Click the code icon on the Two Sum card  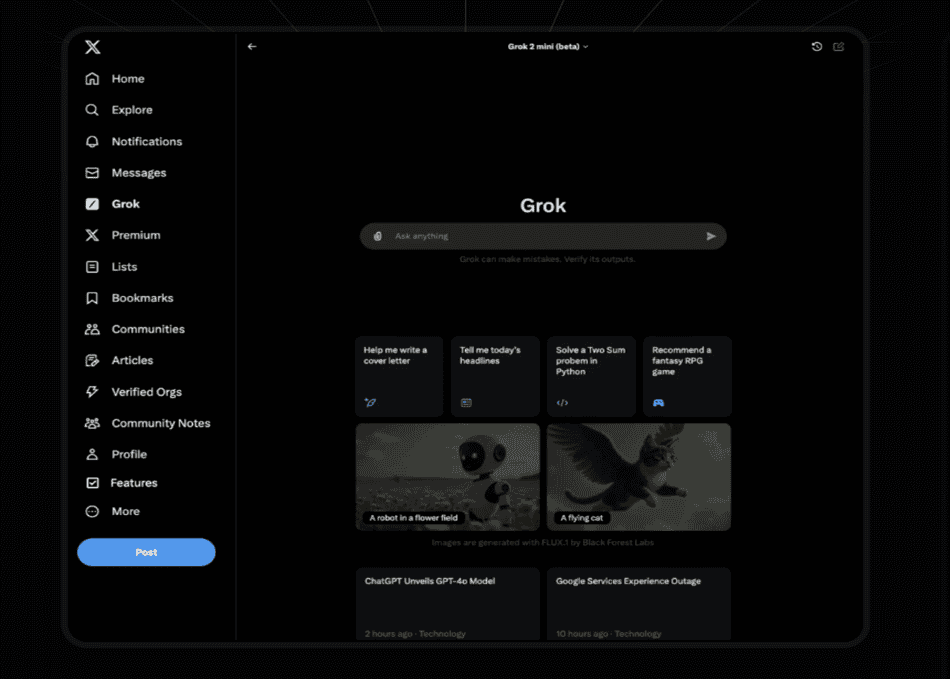click(x=563, y=402)
